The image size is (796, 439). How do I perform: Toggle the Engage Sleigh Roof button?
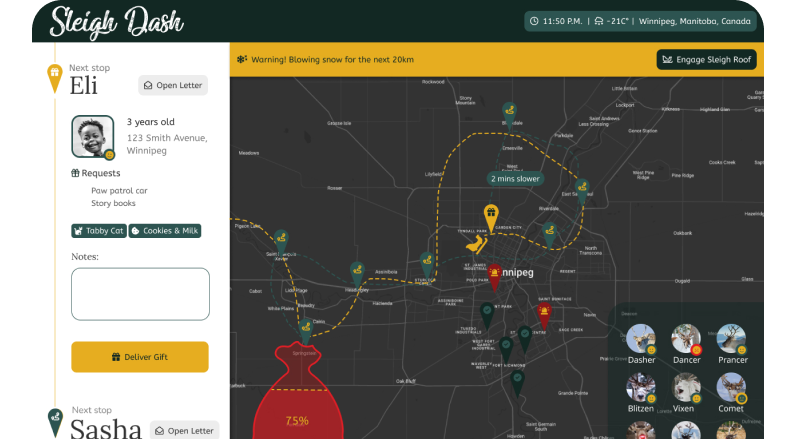[x=706, y=60]
